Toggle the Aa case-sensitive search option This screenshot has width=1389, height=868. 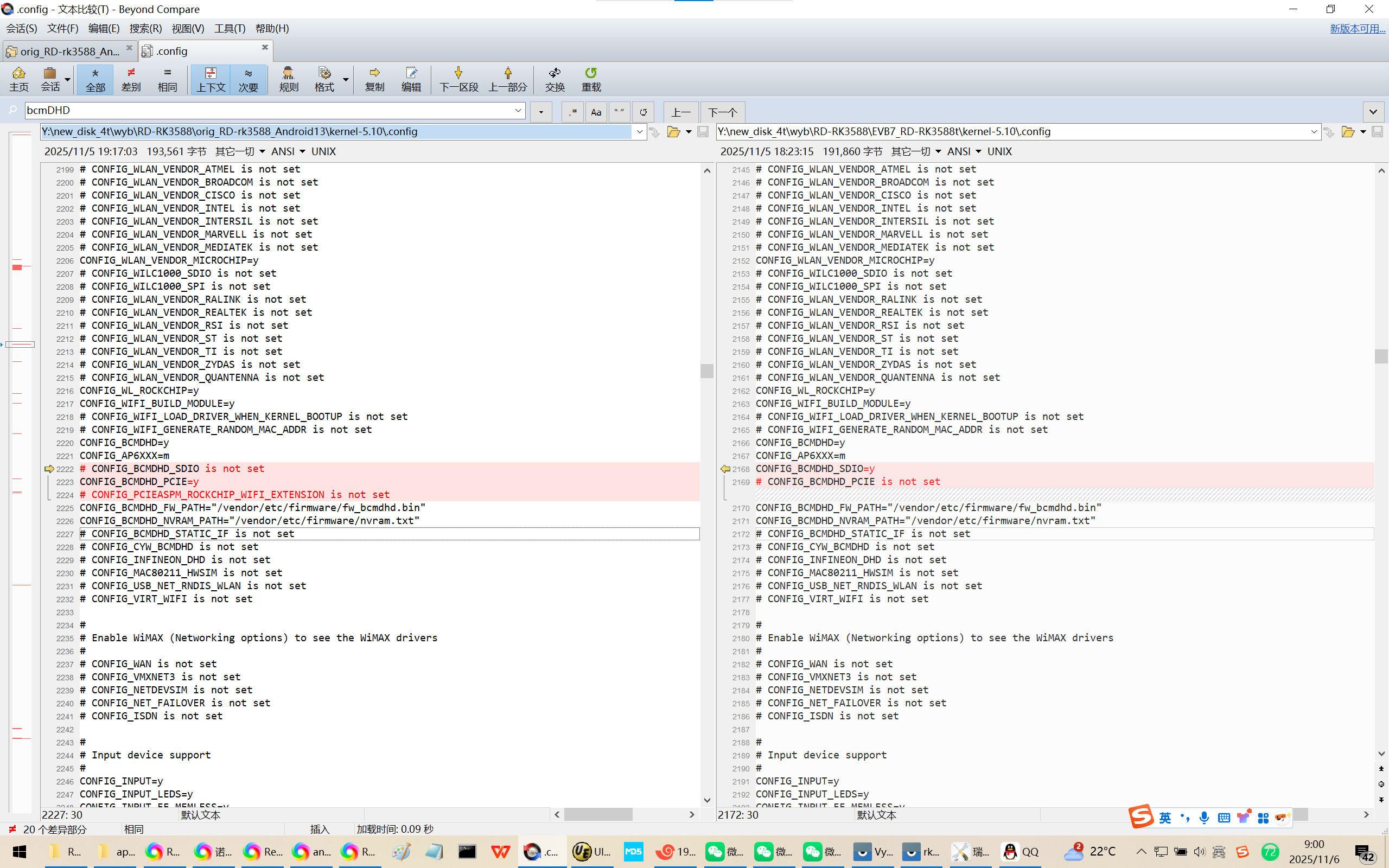click(596, 112)
